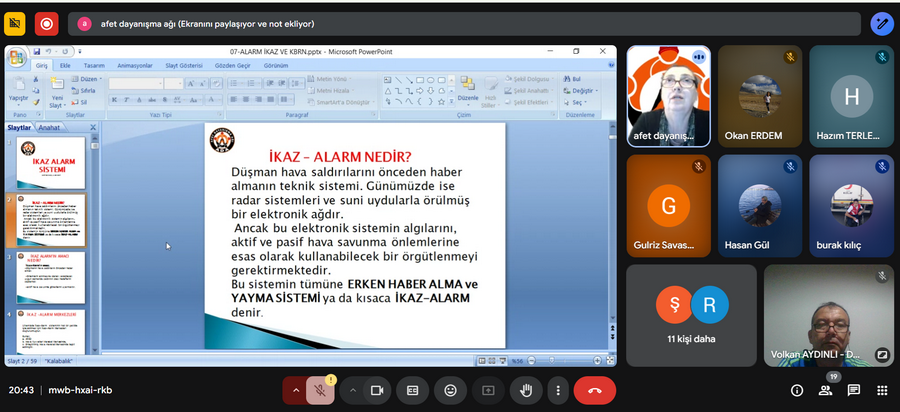
Task: Open the in-call chat panel
Action: [854, 391]
